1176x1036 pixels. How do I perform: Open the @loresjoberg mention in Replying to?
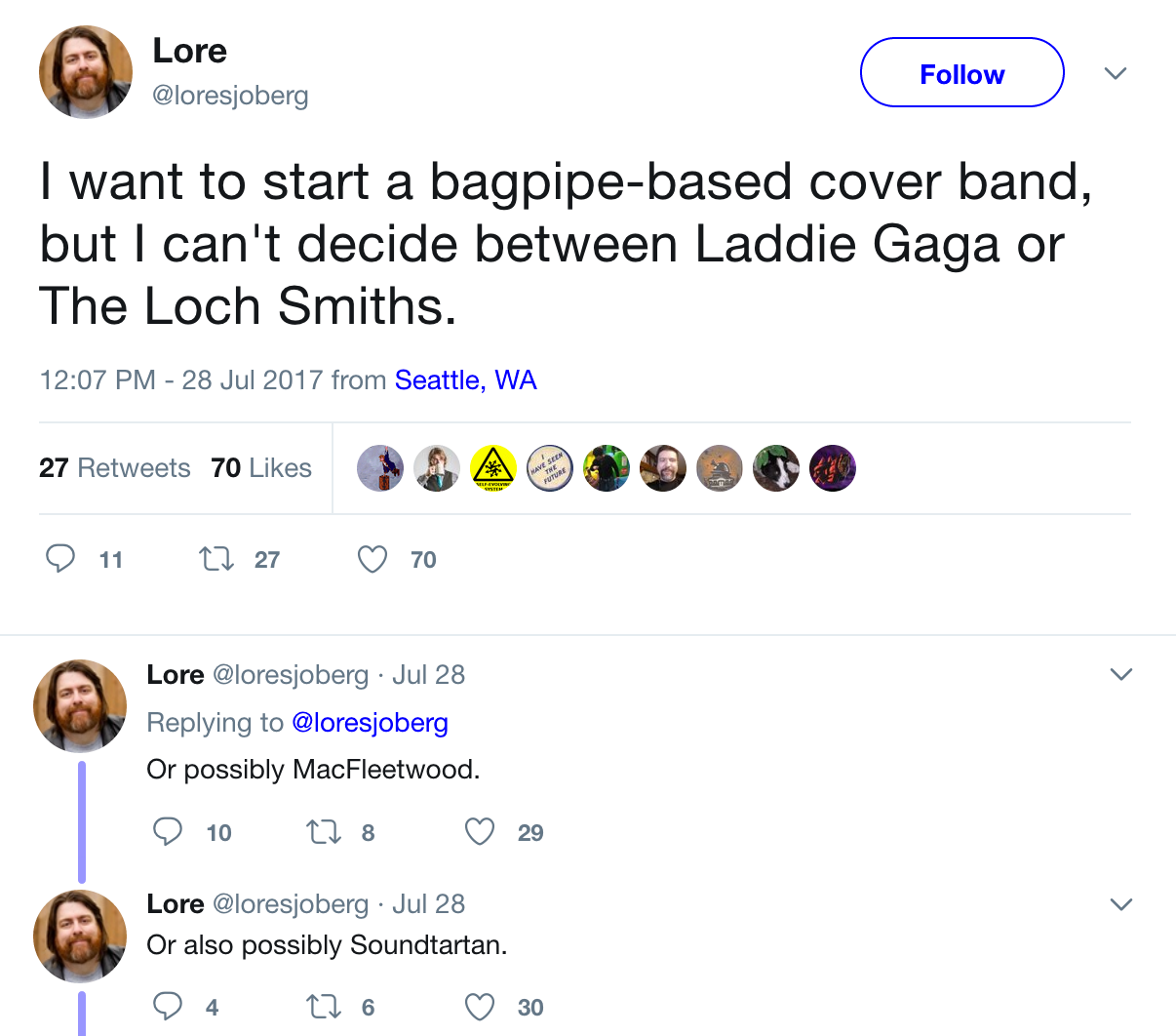click(370, 722)
